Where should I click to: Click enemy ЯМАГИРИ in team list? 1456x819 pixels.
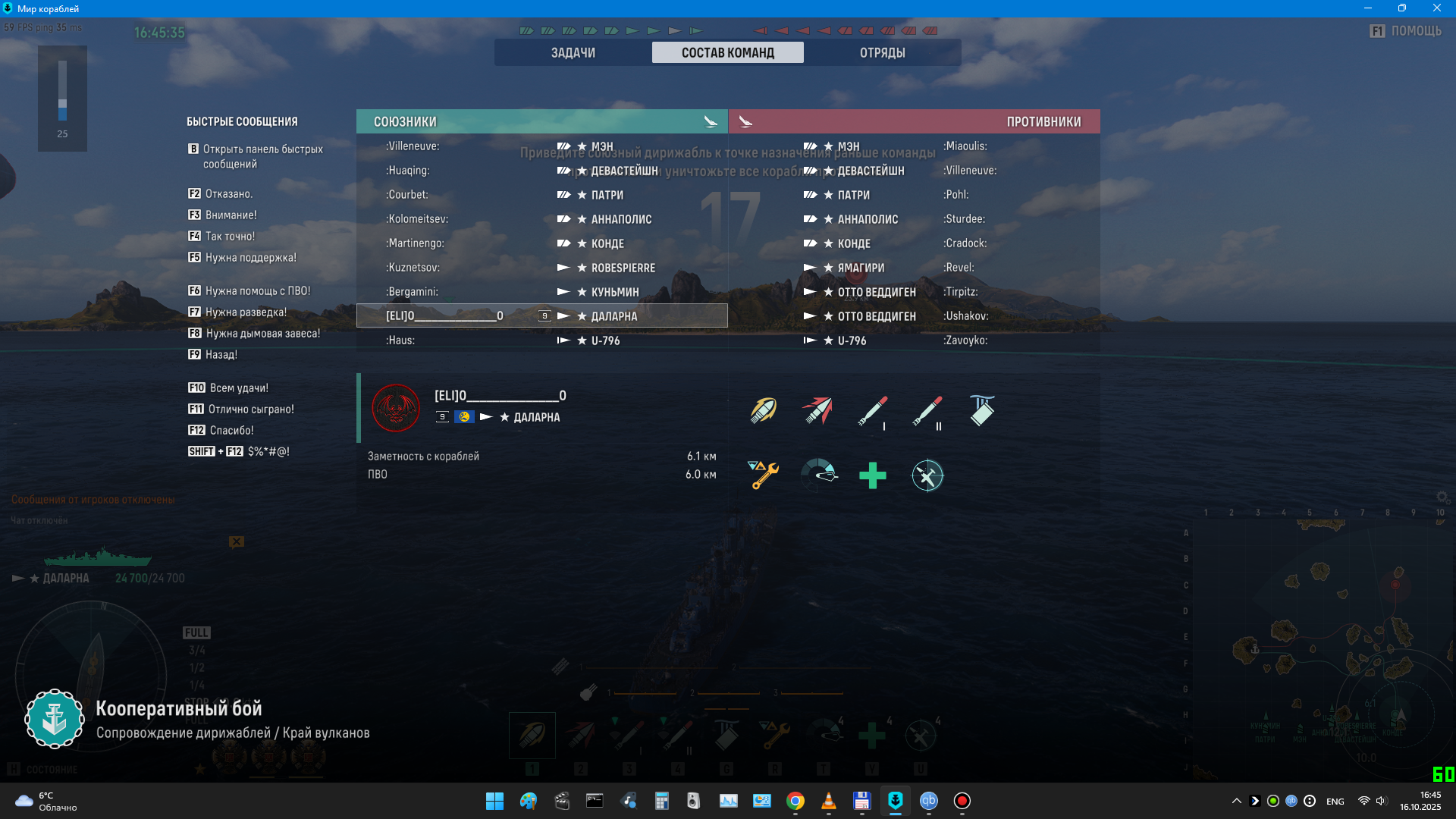[861, 268]
